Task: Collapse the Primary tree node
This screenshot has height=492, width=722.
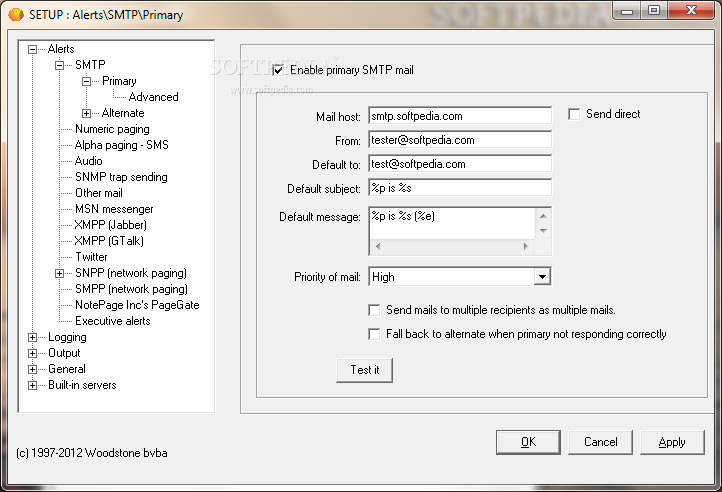Action: [87, 82]
